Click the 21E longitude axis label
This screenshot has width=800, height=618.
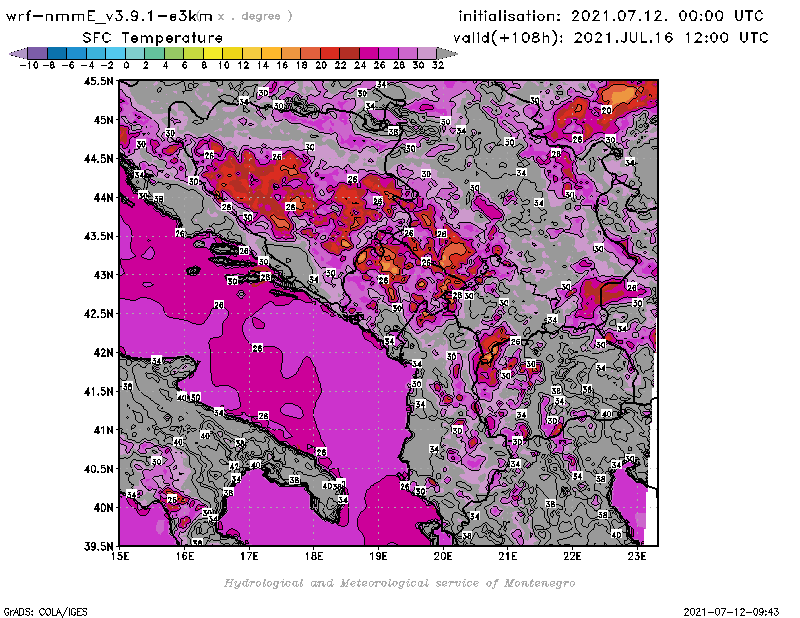508,556
